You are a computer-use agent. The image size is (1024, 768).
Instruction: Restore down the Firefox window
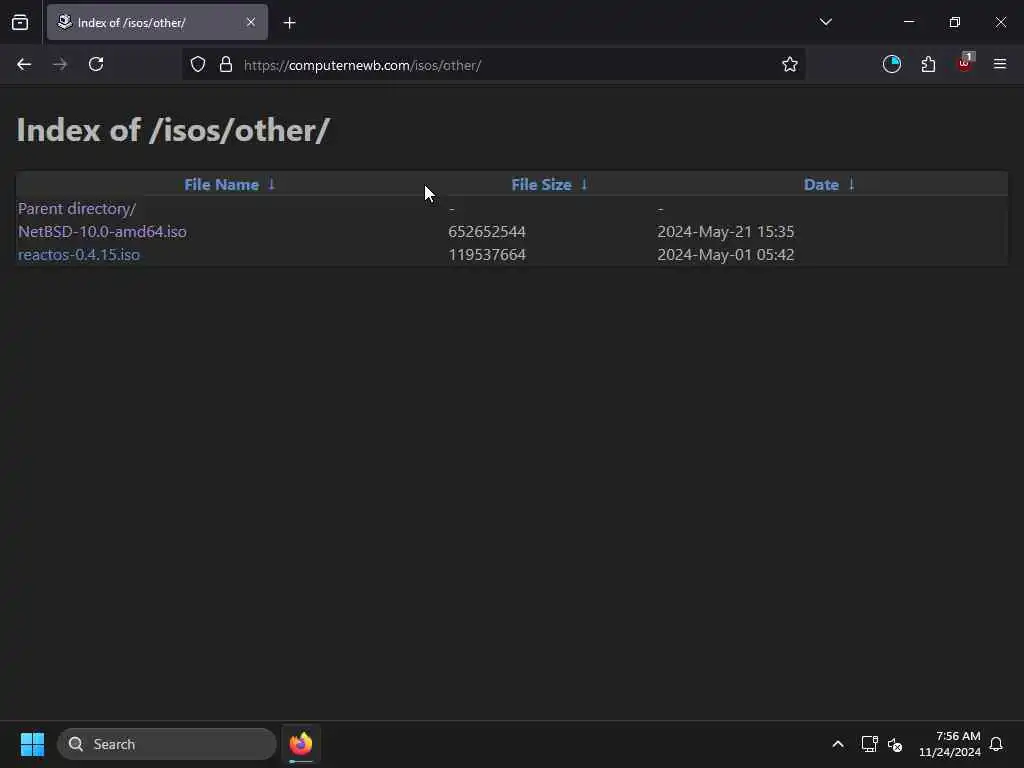tap(955, 22)
